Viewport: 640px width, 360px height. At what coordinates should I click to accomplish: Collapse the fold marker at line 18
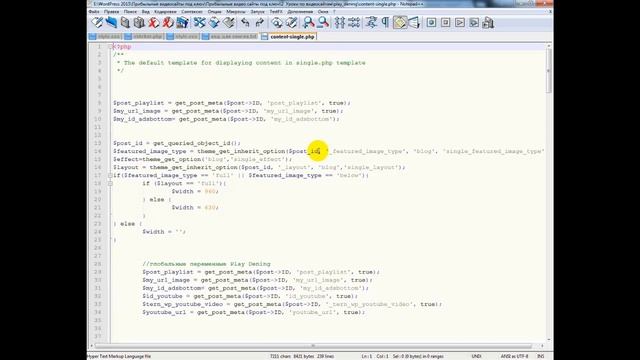tap(110, 183)
